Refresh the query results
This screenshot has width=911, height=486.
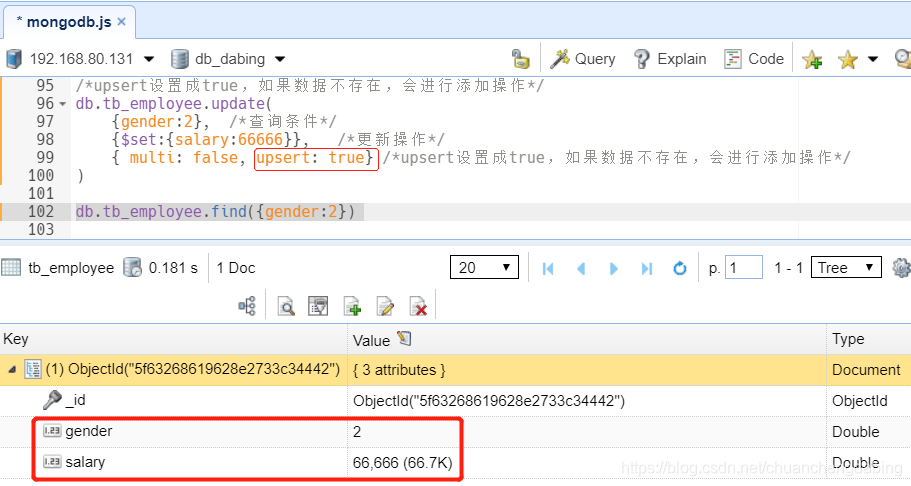(x=680, y=269)
